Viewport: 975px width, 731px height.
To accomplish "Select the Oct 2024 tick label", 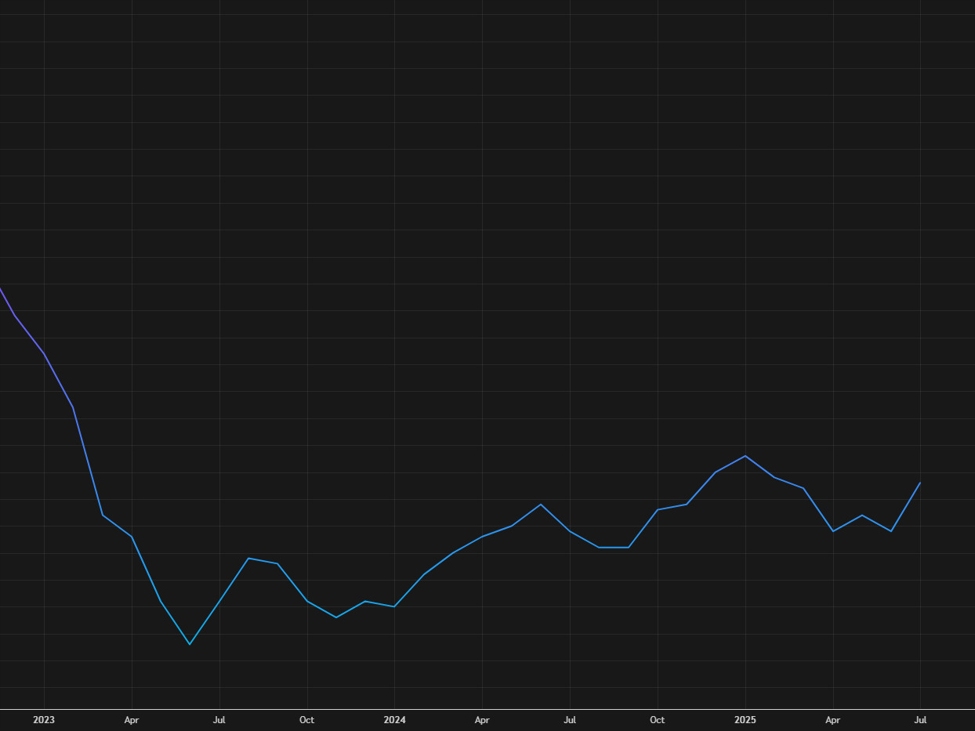I will pos(657,719).
